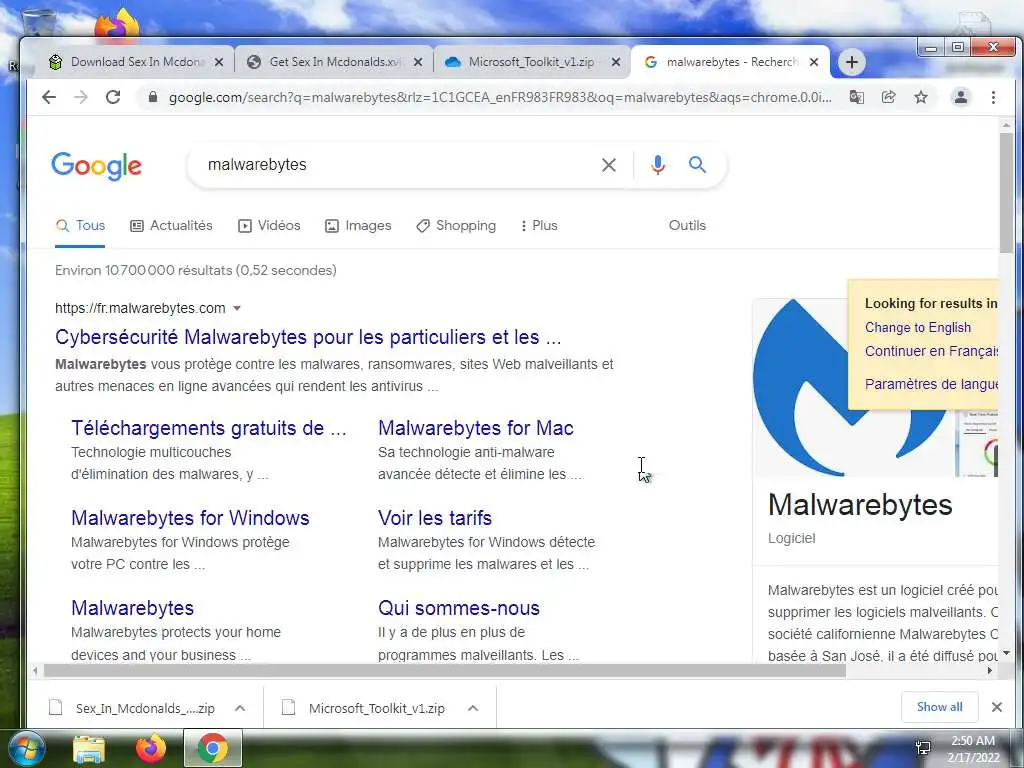
Task: Select the Vidéos search filter
Action: (x=269, y=226)
